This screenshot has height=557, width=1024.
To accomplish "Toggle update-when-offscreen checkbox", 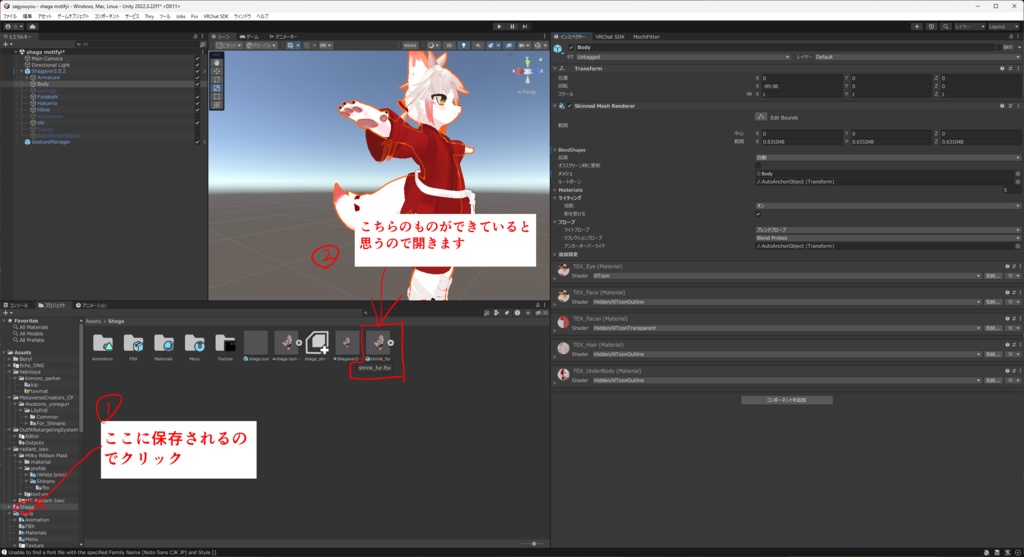I will 758,166.
